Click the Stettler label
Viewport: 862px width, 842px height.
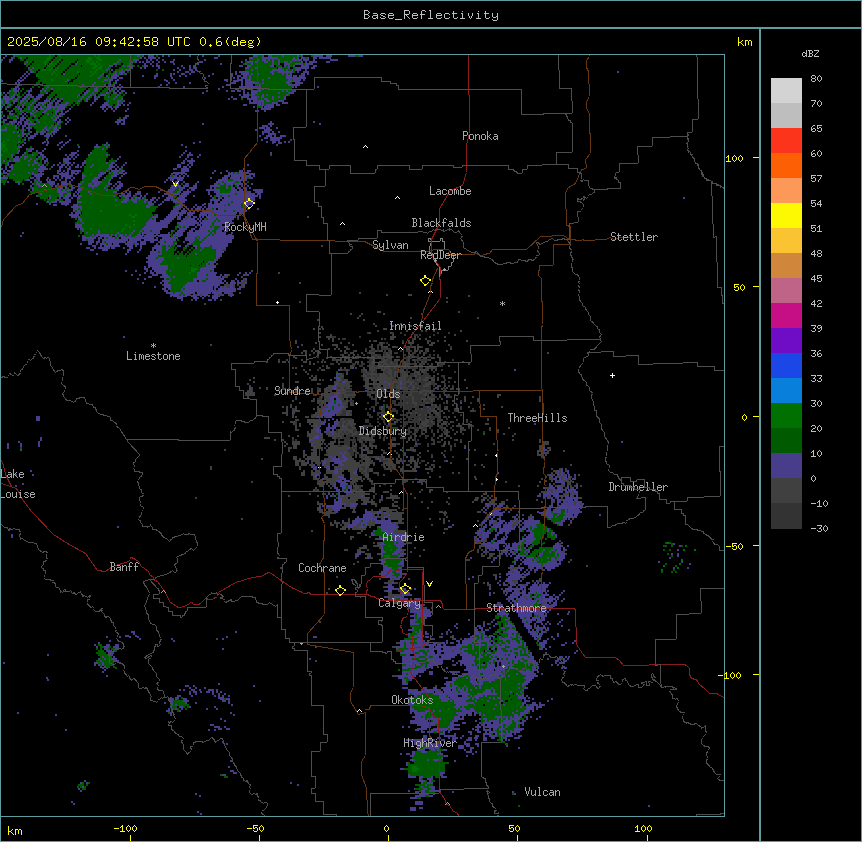(634, 237)
